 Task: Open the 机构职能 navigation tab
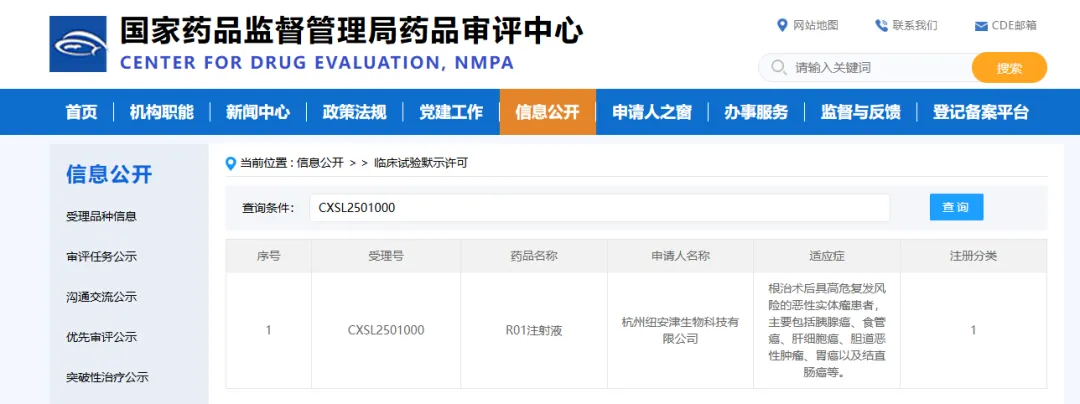(161, 112)
